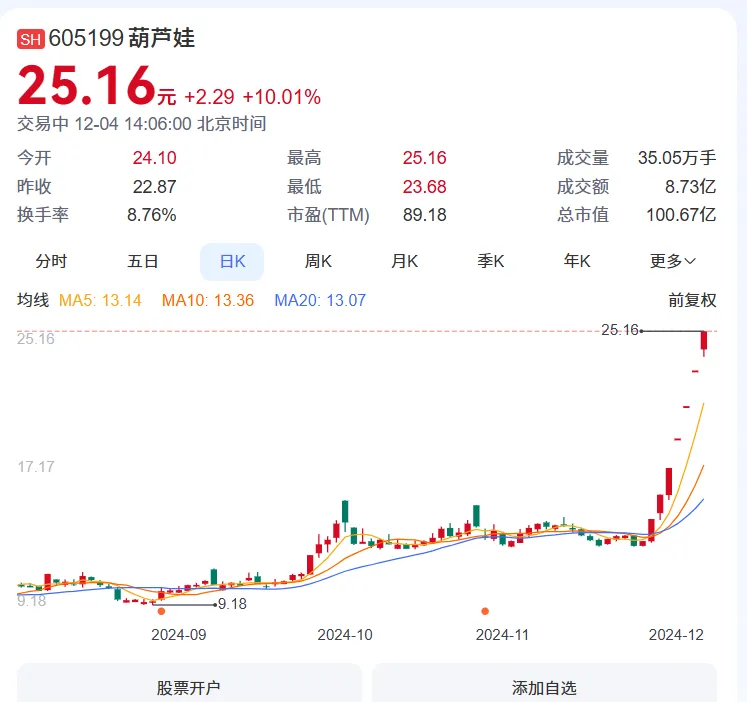Click the 股票开户 button
Viewport: 747px width, 702px height.
pyautogui.click(x=189, y=687)
